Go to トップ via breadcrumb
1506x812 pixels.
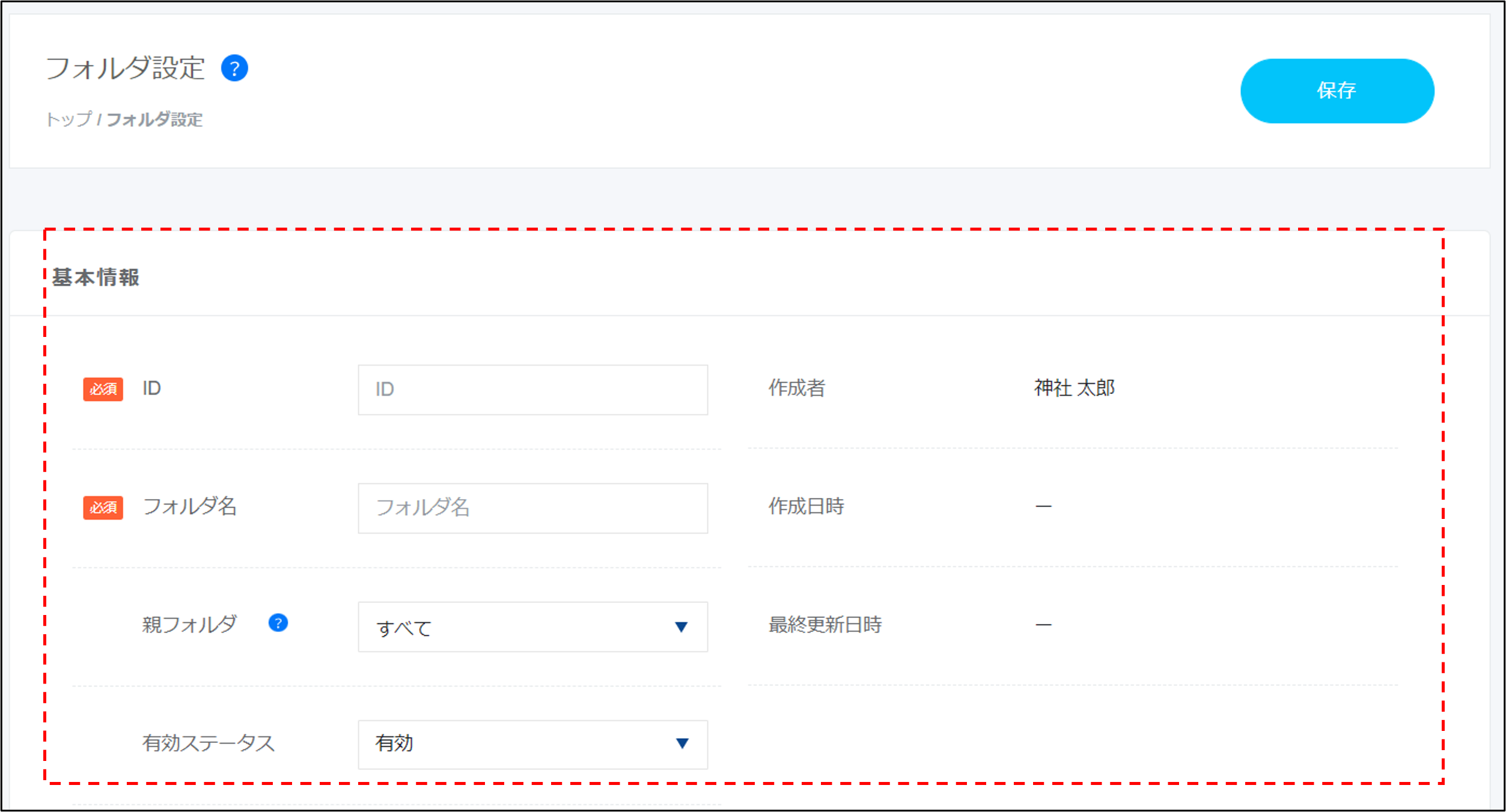(69, 119)
